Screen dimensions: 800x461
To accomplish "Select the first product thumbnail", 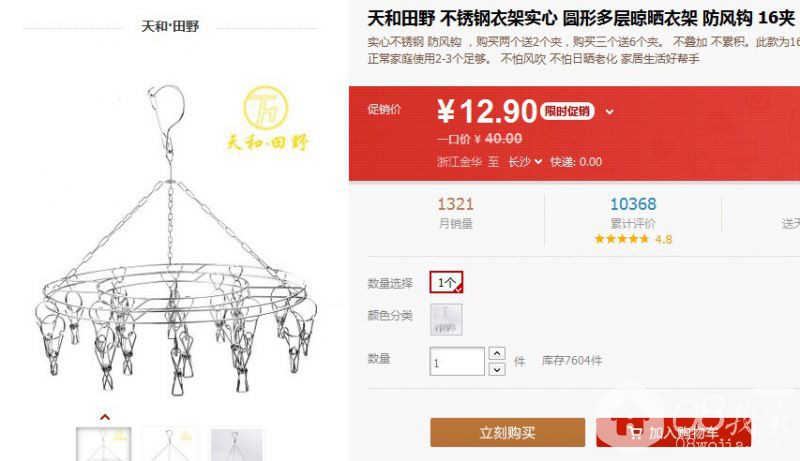I will pos(104,444).
